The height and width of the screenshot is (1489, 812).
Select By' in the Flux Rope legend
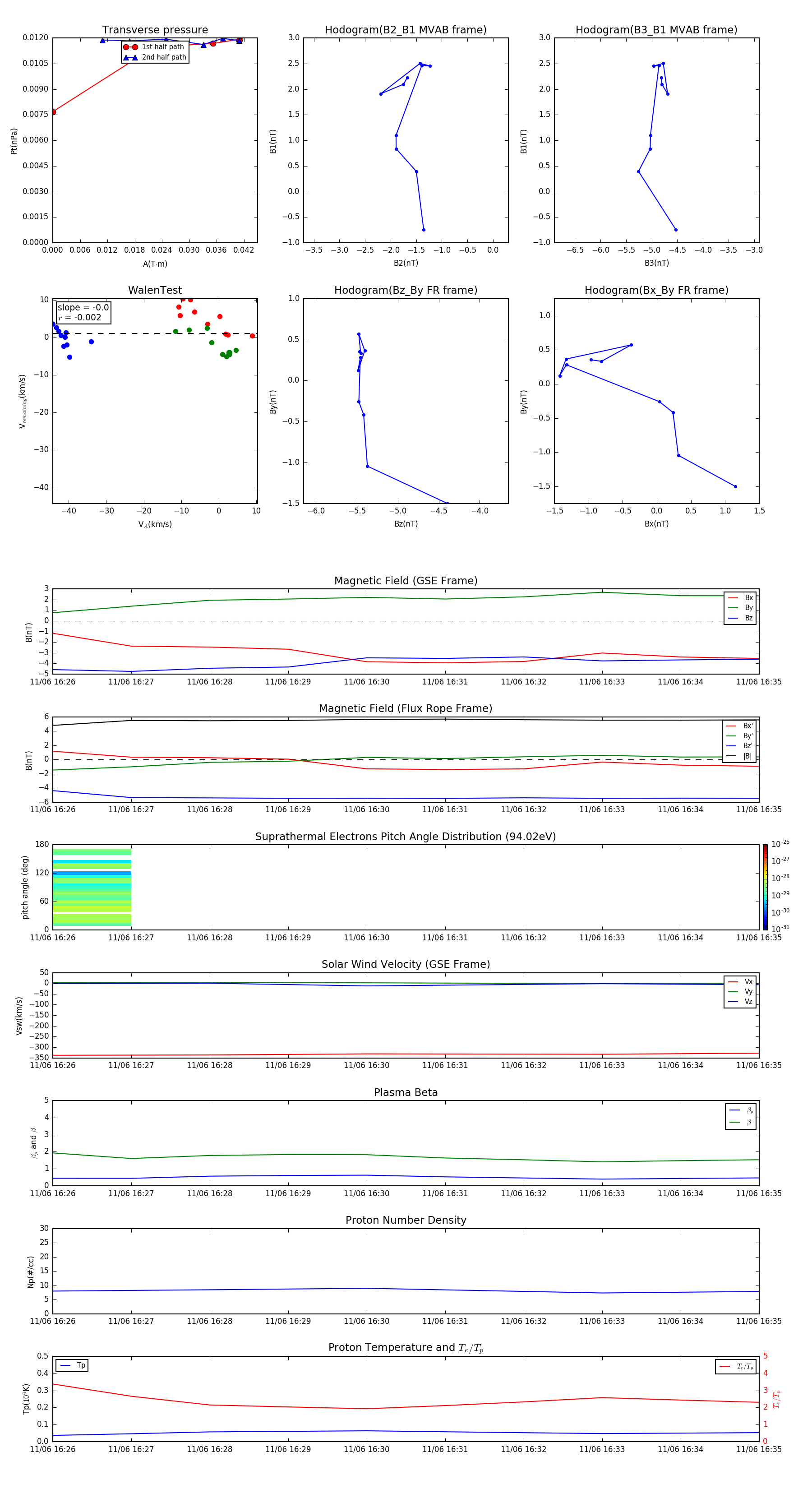(x=740, y=736)
